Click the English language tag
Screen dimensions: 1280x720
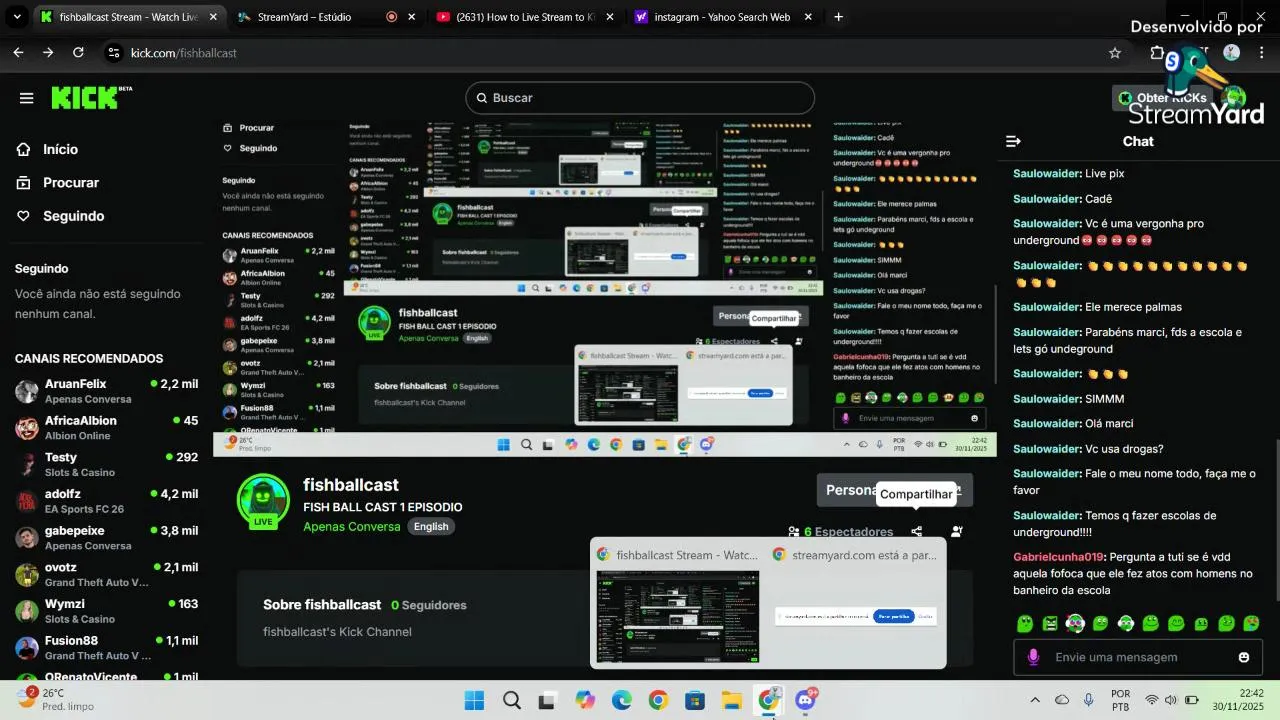(431, 527)
